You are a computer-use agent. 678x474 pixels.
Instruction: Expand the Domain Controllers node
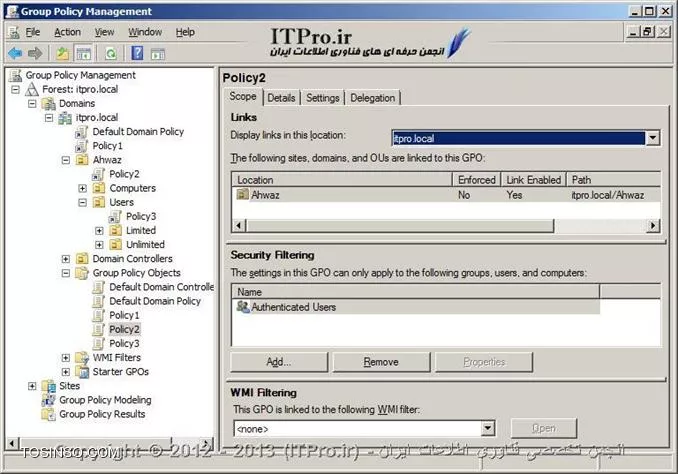(66, 259)
